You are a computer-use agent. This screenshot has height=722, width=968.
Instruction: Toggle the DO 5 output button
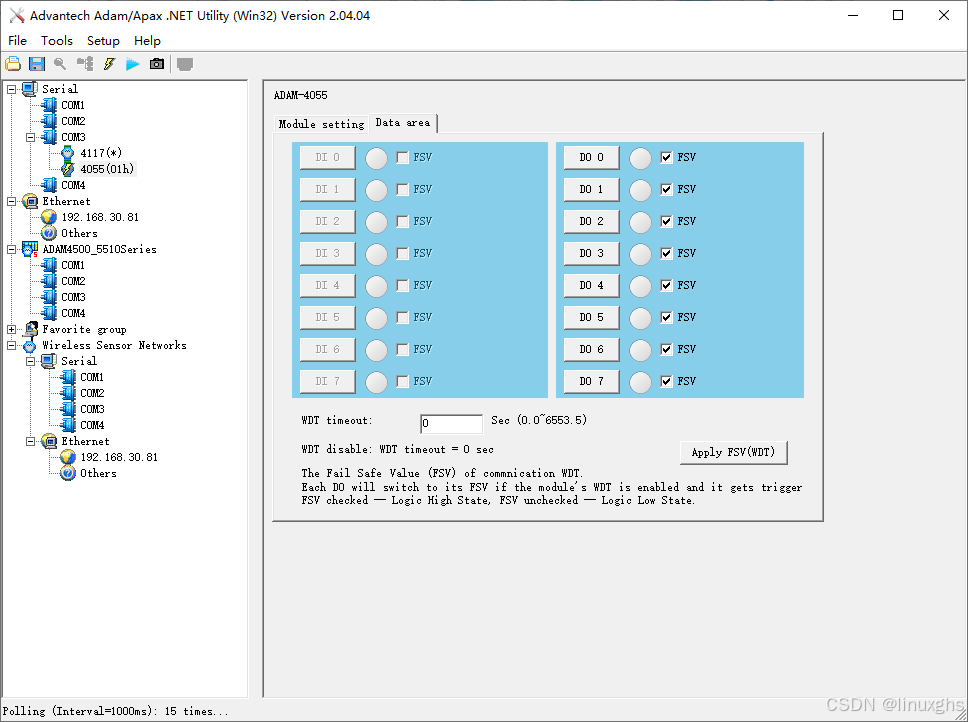tap(591, 317)
